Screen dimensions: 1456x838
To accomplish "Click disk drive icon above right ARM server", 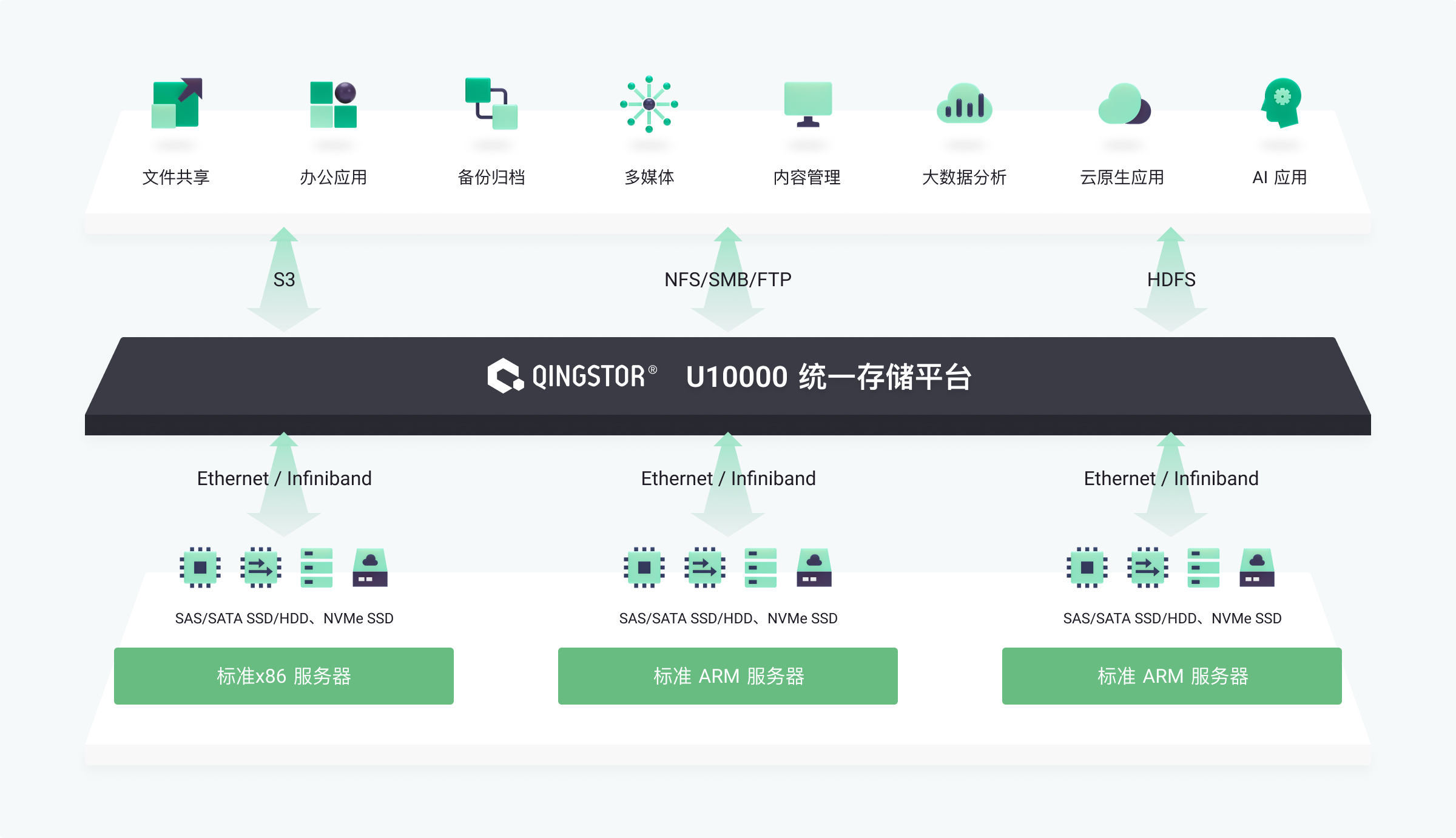I will tap(1257, 568).
